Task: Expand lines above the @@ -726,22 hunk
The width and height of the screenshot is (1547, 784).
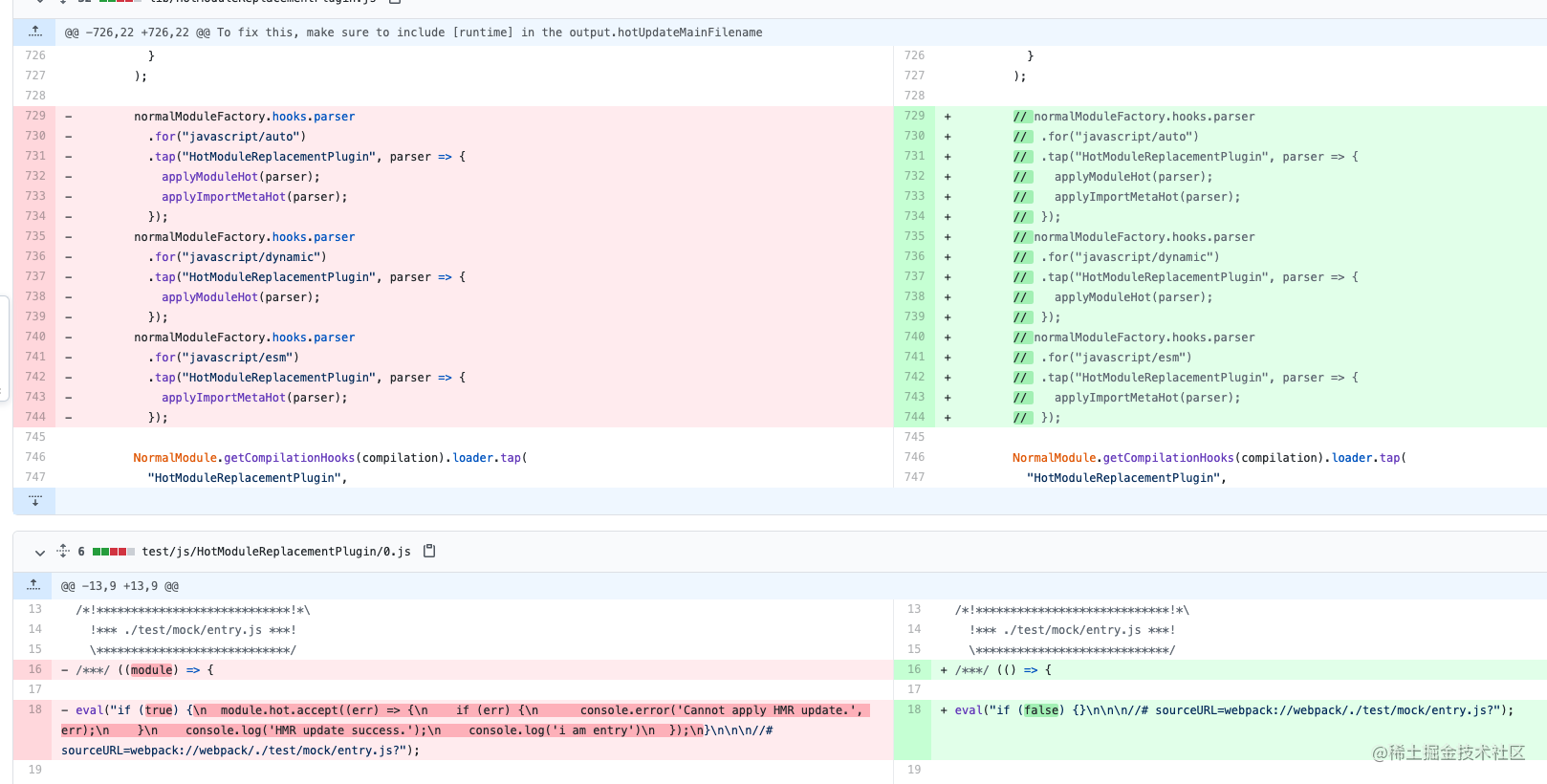Action: (x=35, y=32)
